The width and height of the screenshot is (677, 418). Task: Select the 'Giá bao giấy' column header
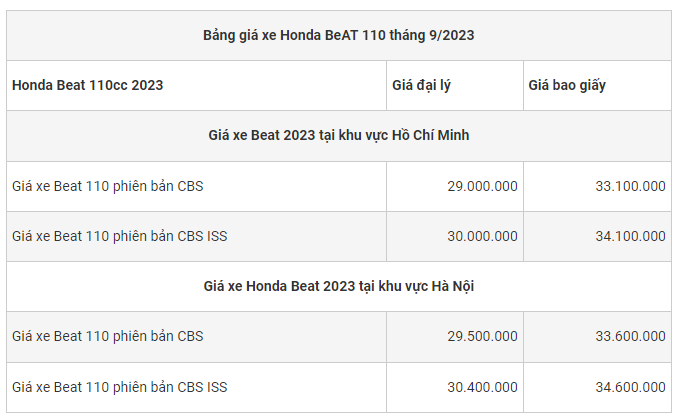(567, 85)
